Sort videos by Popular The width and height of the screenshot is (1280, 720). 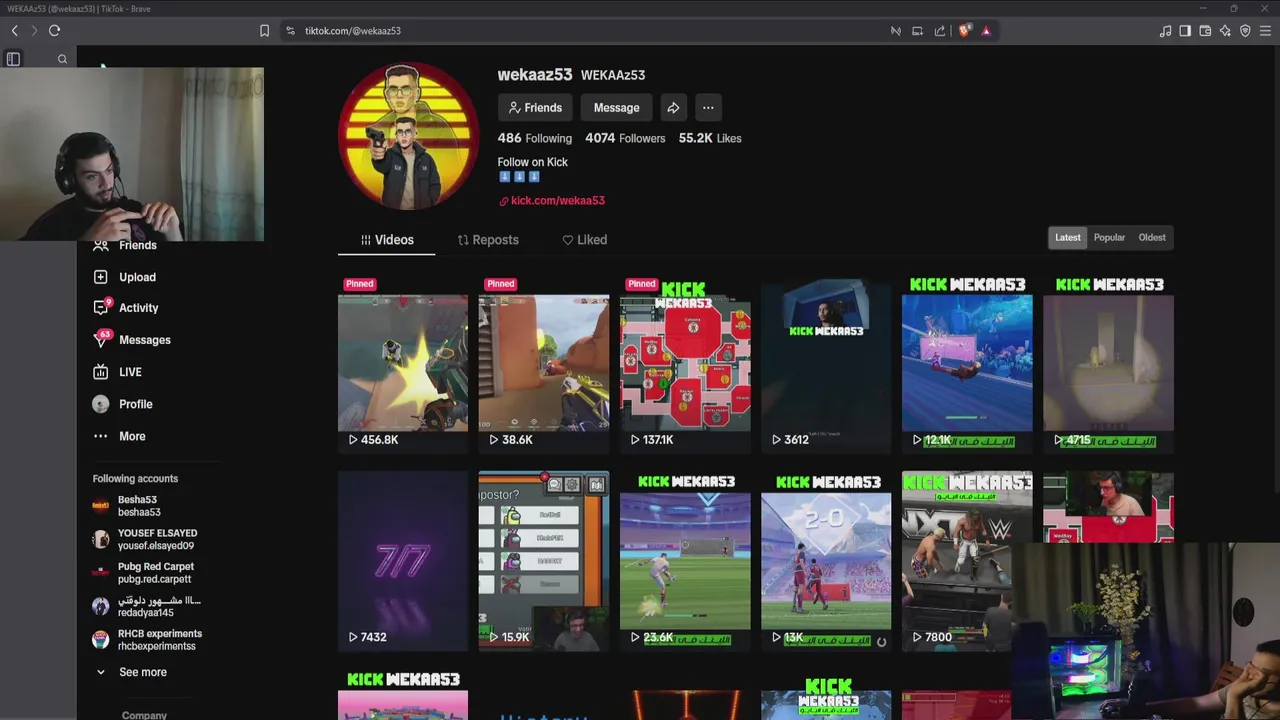pyautogui.click(x=1109, y=238)
